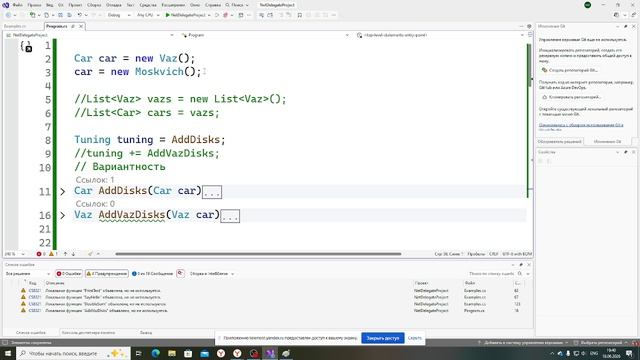
Task: Click the Undo toolbar icon
Action: tap(80, 15)
